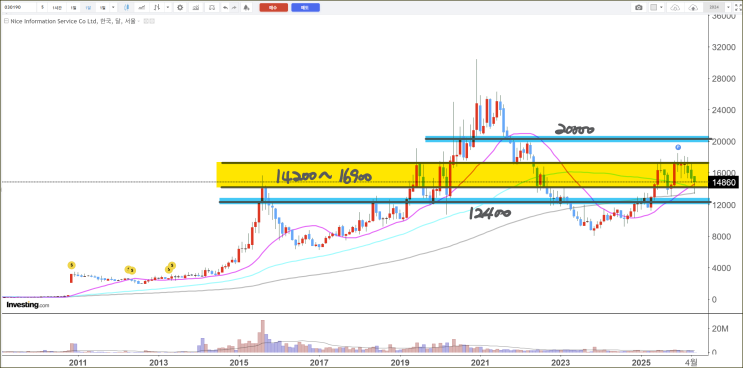This screenshot has width=743, height=368.
Task: Click the blue sell button
Action: (x=305, y=8)
